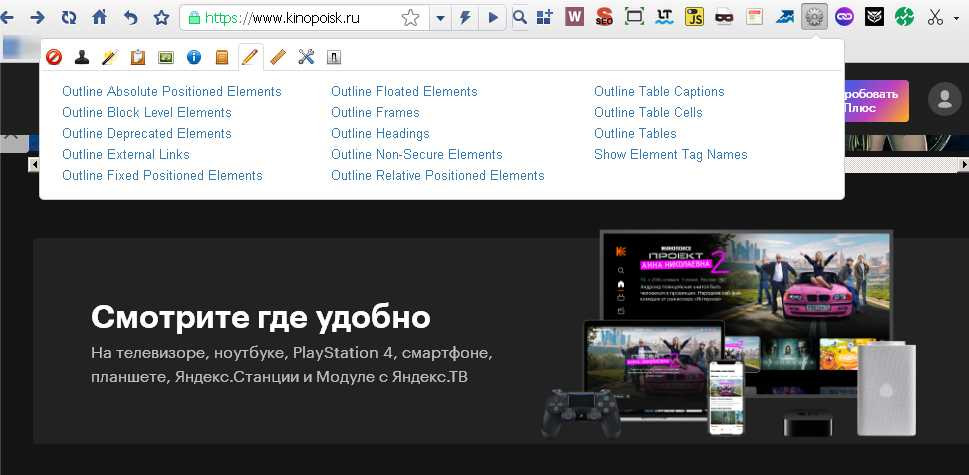Toggle Outline Headings
Image resolution: width=969 pixels, height=475 pixels.
pyautogui.click(x=380, y=133)
